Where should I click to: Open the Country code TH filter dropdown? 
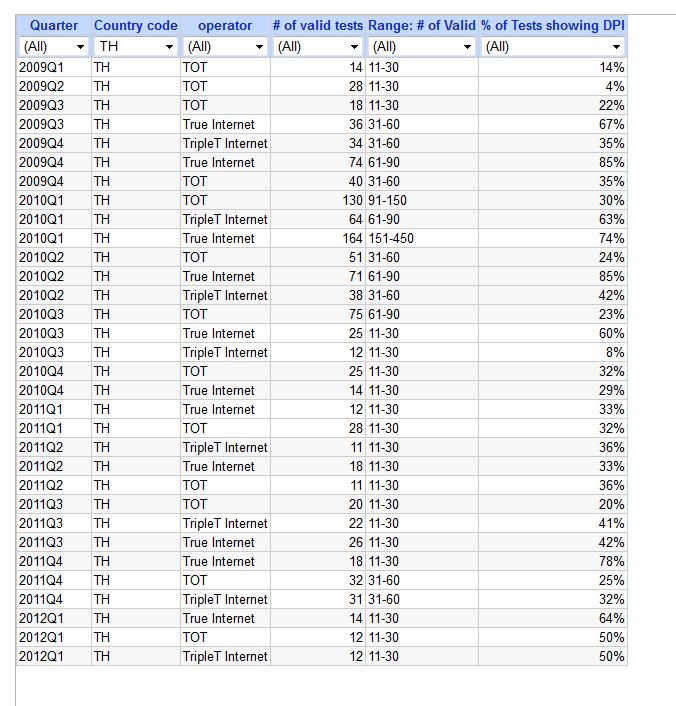(136, 46)
